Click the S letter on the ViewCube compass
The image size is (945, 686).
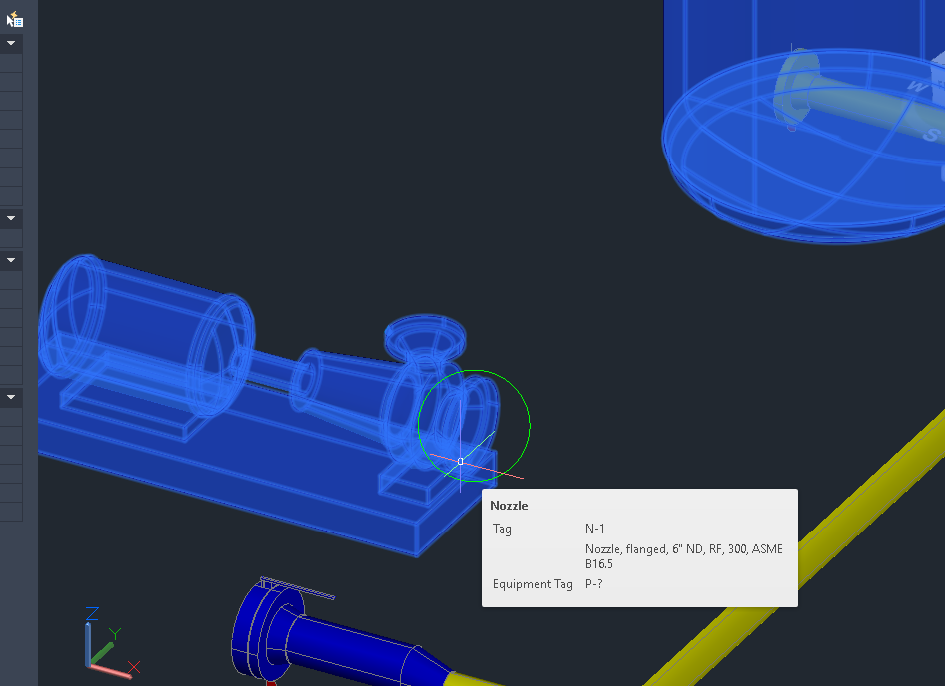(x=931, y=134)
